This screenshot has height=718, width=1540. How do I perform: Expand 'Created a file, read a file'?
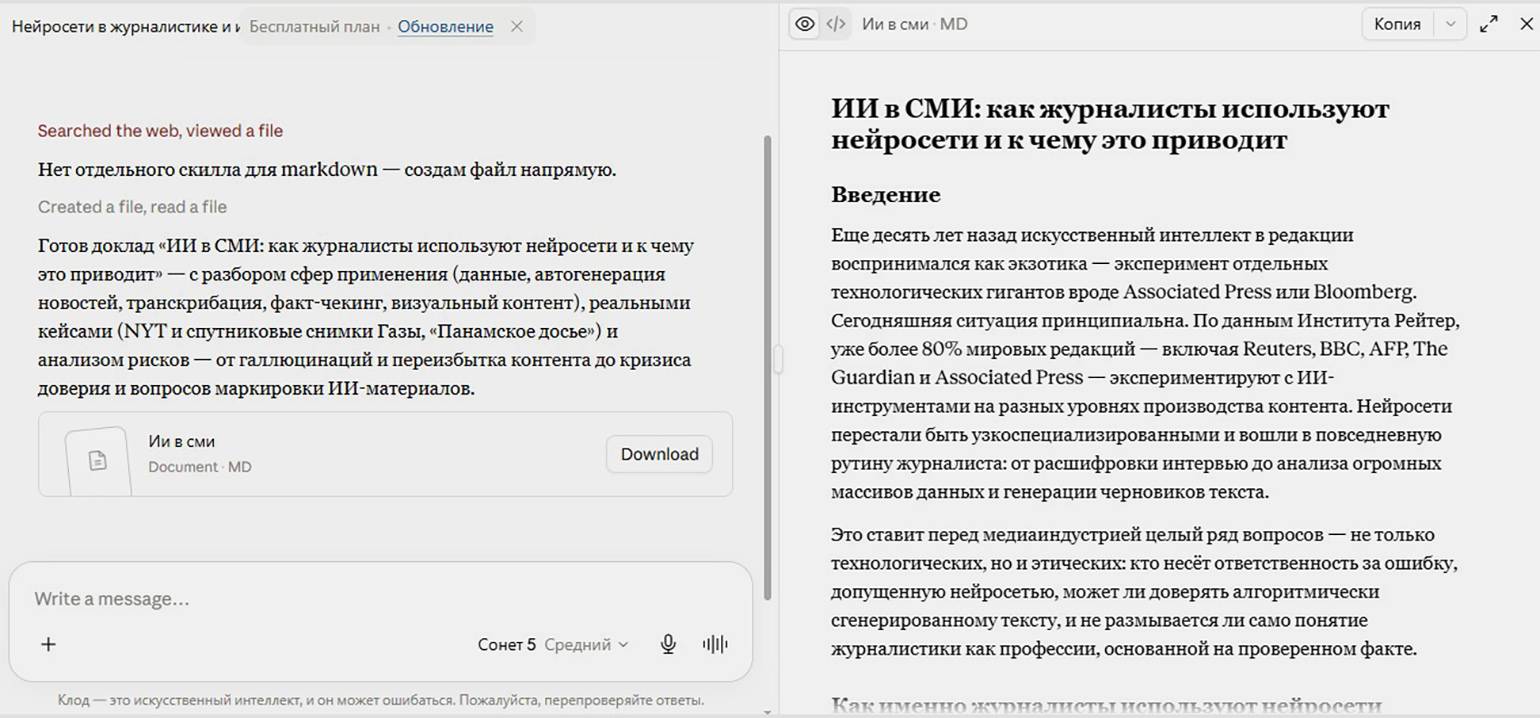[132, 207]
